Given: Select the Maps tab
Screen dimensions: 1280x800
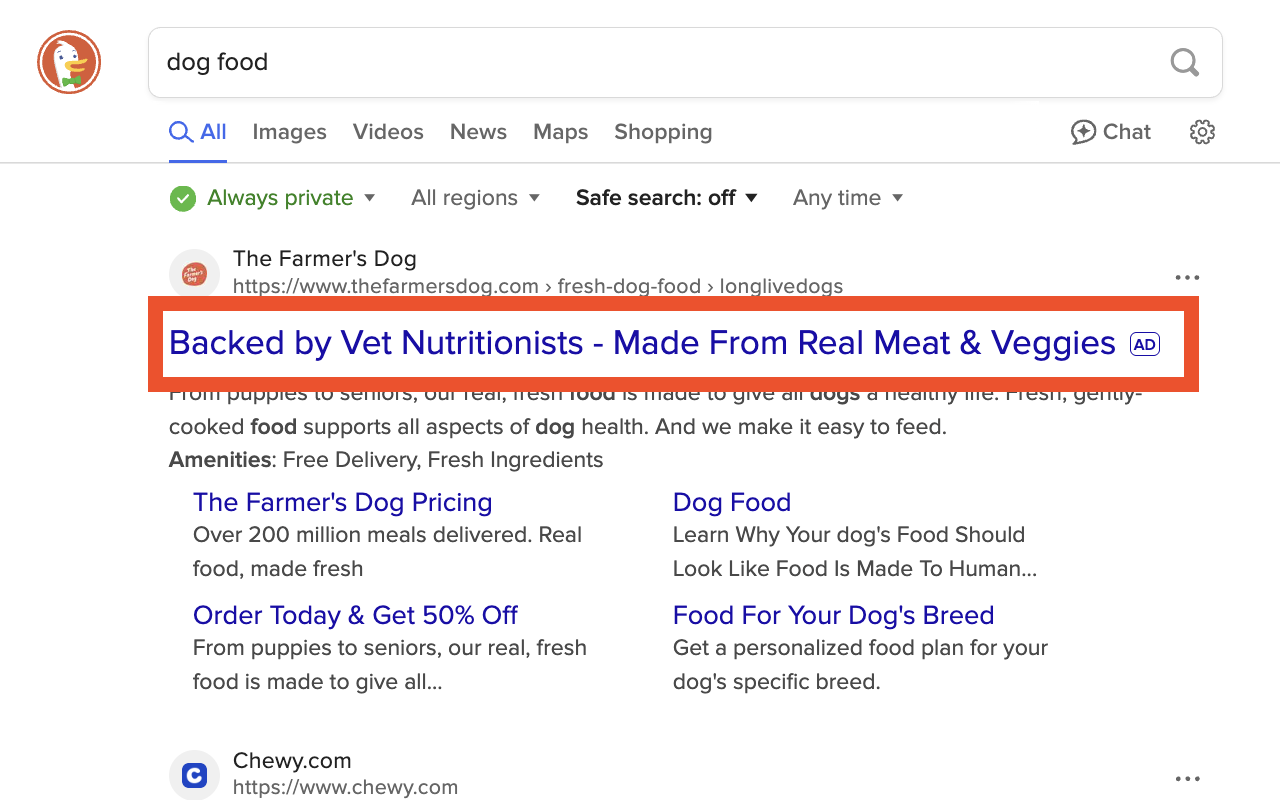Looking at the screenshot, I should pos(560,132).
